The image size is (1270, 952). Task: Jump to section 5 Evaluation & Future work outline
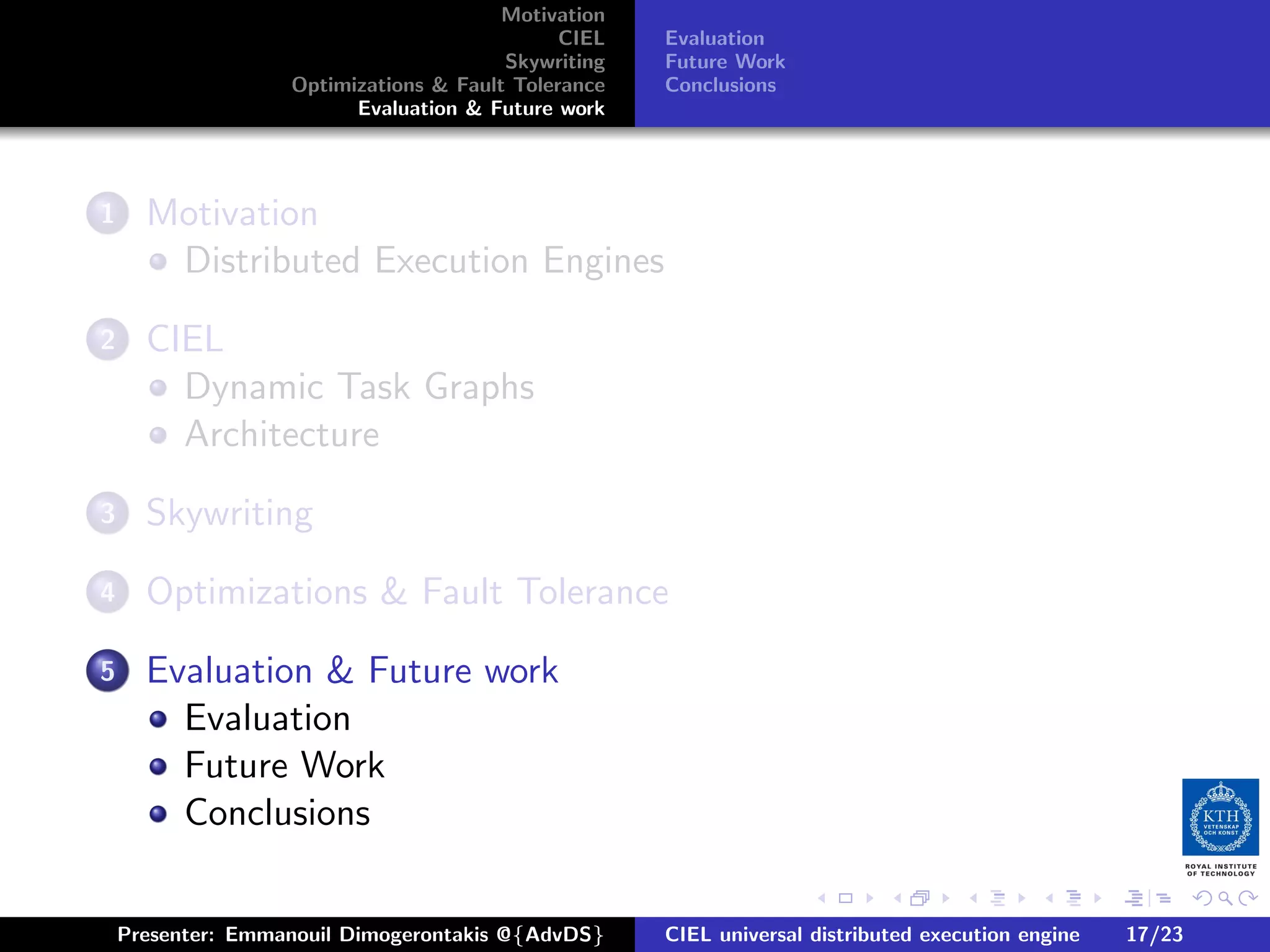tap(352, 671)
